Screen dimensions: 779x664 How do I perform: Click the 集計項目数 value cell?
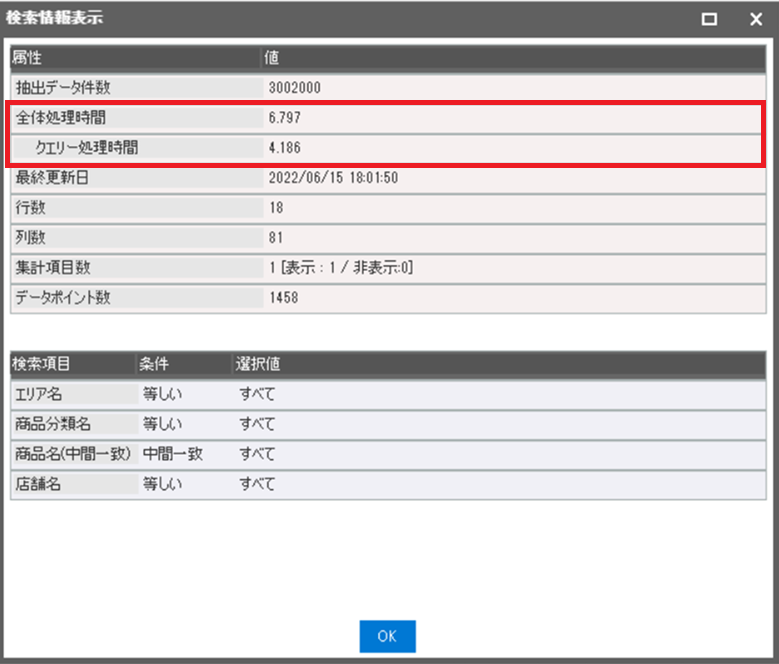[341, 268]
